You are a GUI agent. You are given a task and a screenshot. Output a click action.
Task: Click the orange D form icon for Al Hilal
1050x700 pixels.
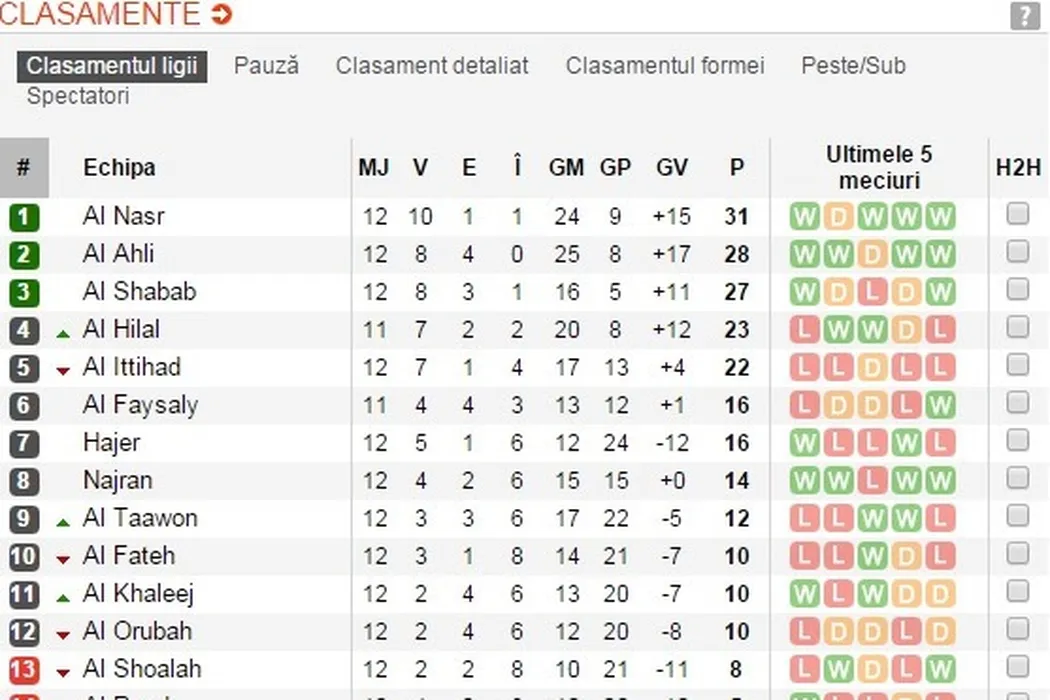pos(906,330)
